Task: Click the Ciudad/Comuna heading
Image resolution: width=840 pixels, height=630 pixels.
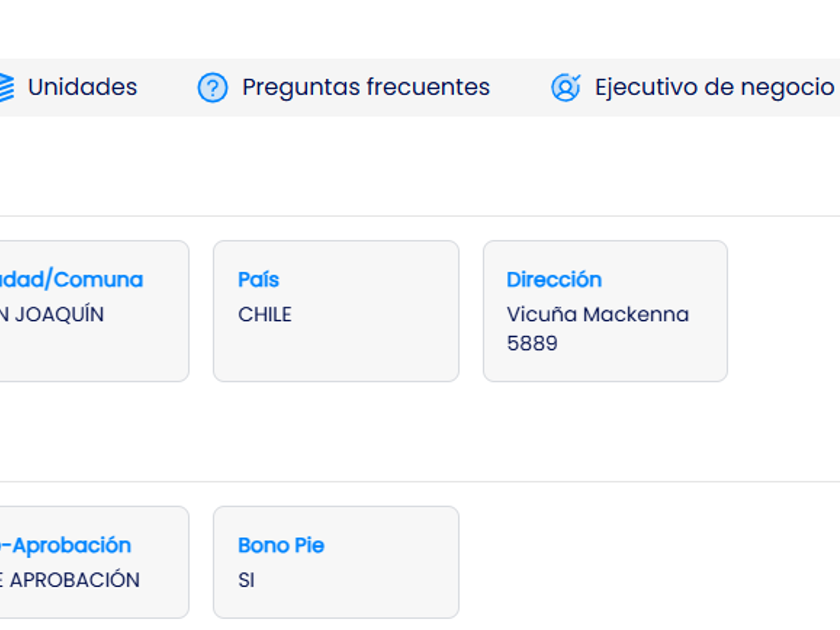Action: pos(70,280)
